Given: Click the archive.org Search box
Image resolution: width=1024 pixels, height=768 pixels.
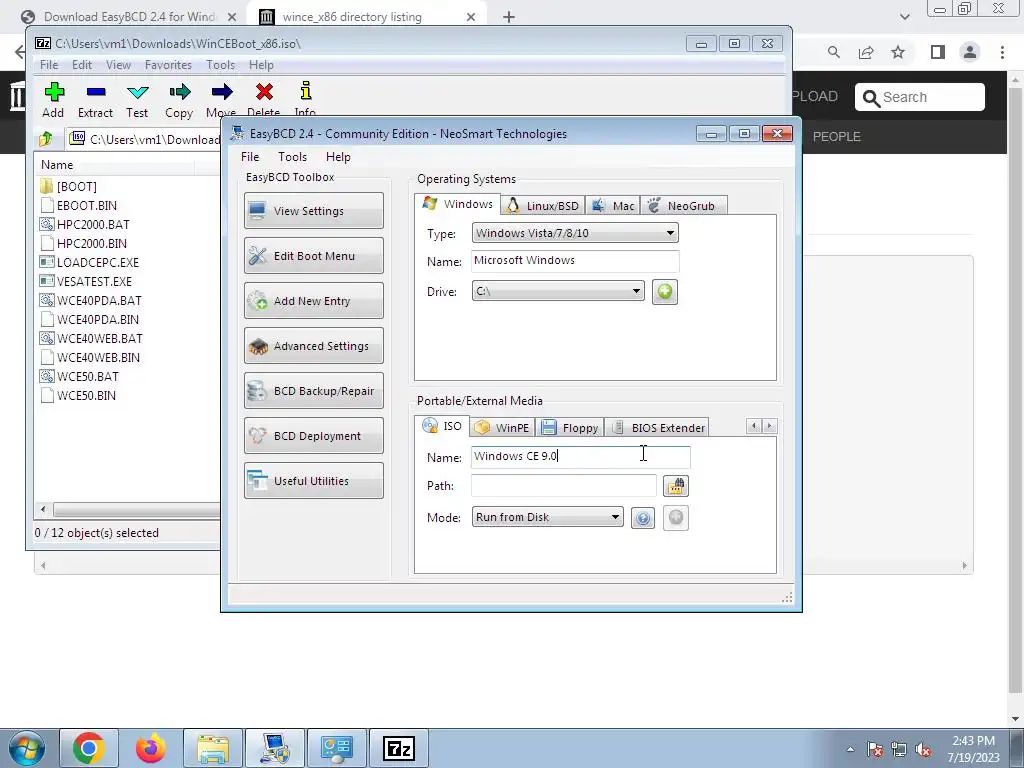Looking at the screenshot, I should tap(920, 97).
